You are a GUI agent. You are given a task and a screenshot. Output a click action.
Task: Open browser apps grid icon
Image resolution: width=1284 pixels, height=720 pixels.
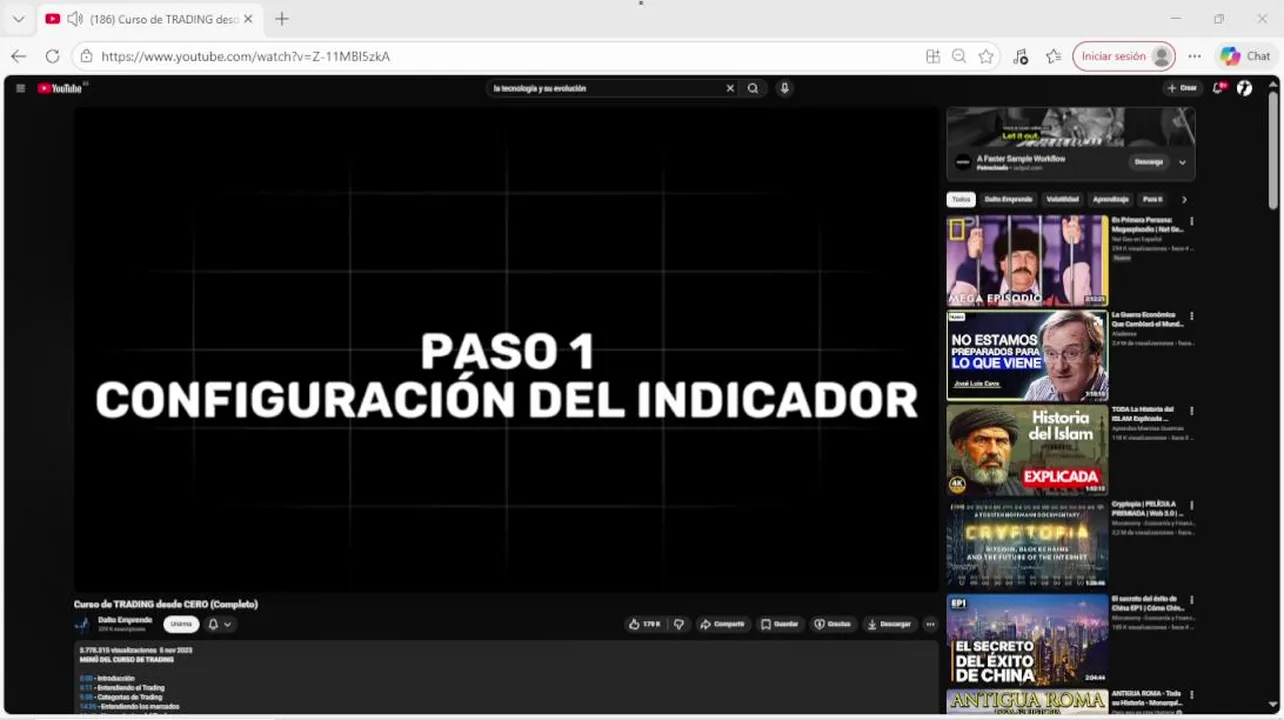(x=933, y=56)
